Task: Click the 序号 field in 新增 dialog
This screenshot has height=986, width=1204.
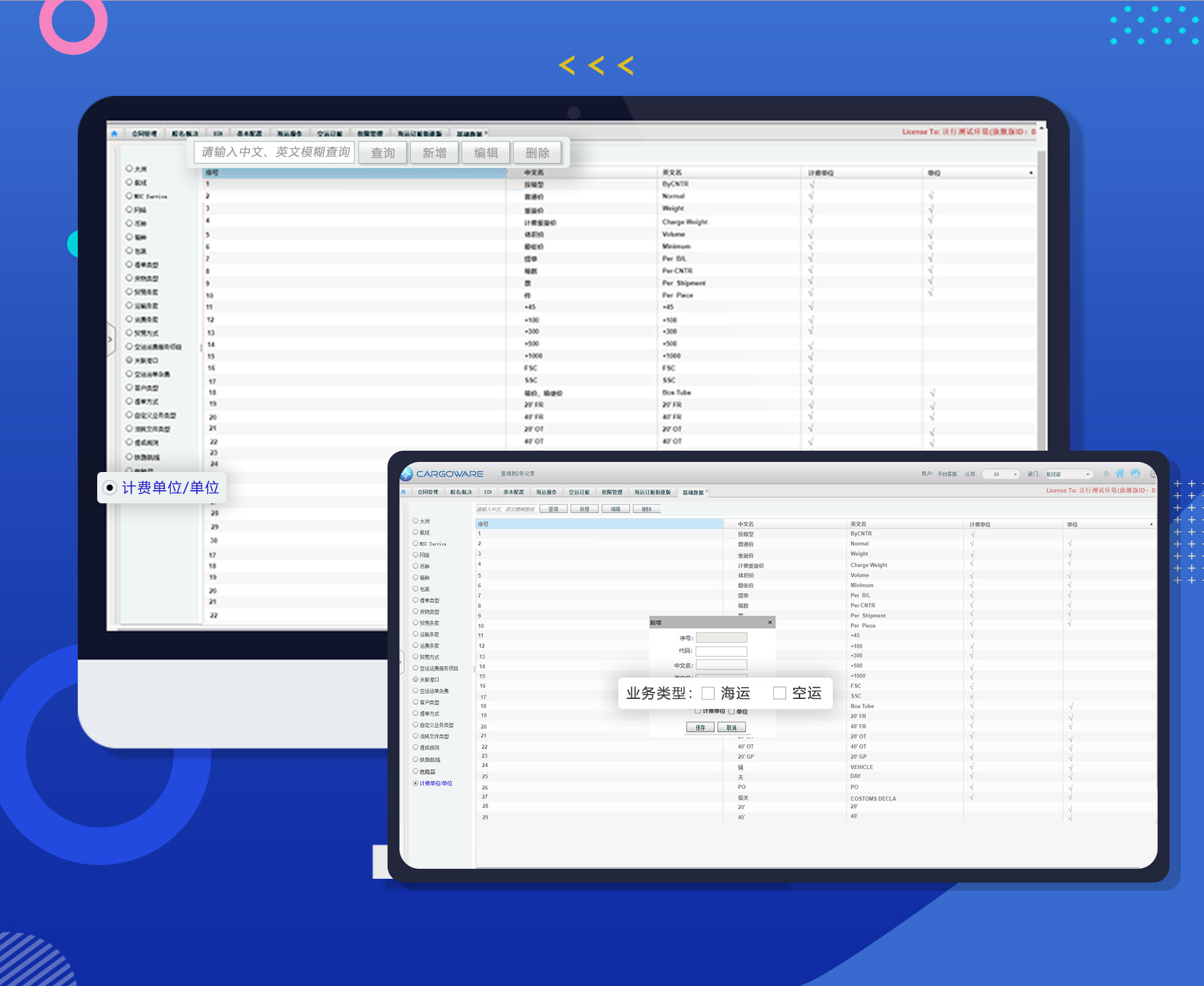Action: (x=721, y=637)
